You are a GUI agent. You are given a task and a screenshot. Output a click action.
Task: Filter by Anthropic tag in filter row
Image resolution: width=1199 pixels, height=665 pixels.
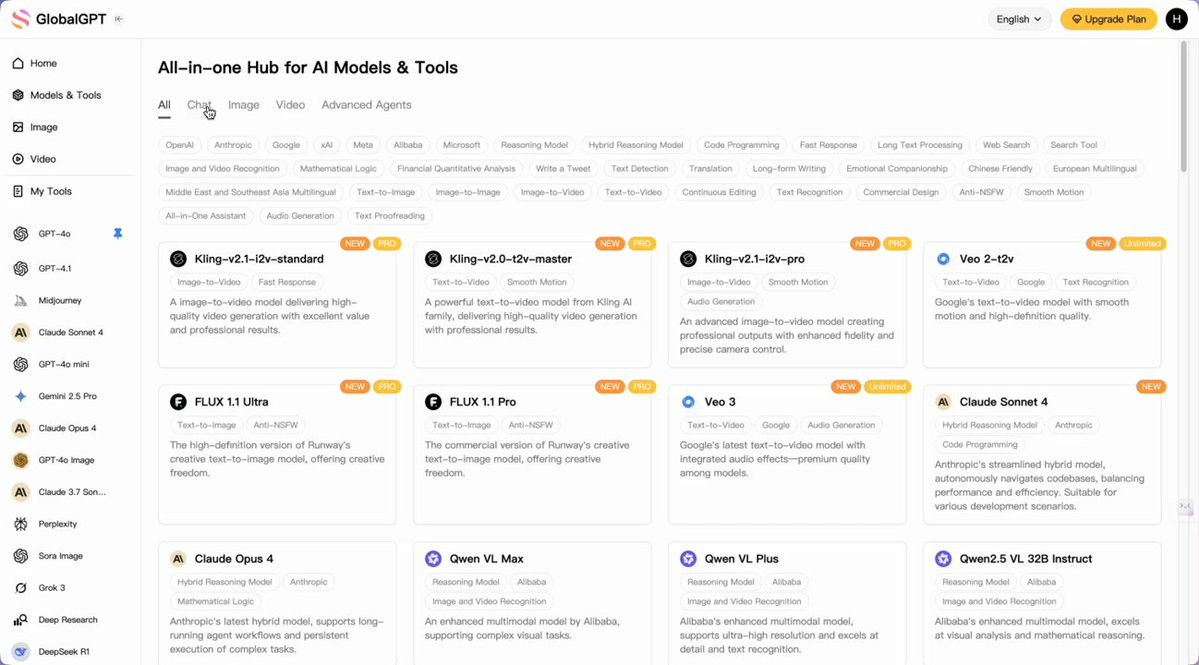click(233, 145)
